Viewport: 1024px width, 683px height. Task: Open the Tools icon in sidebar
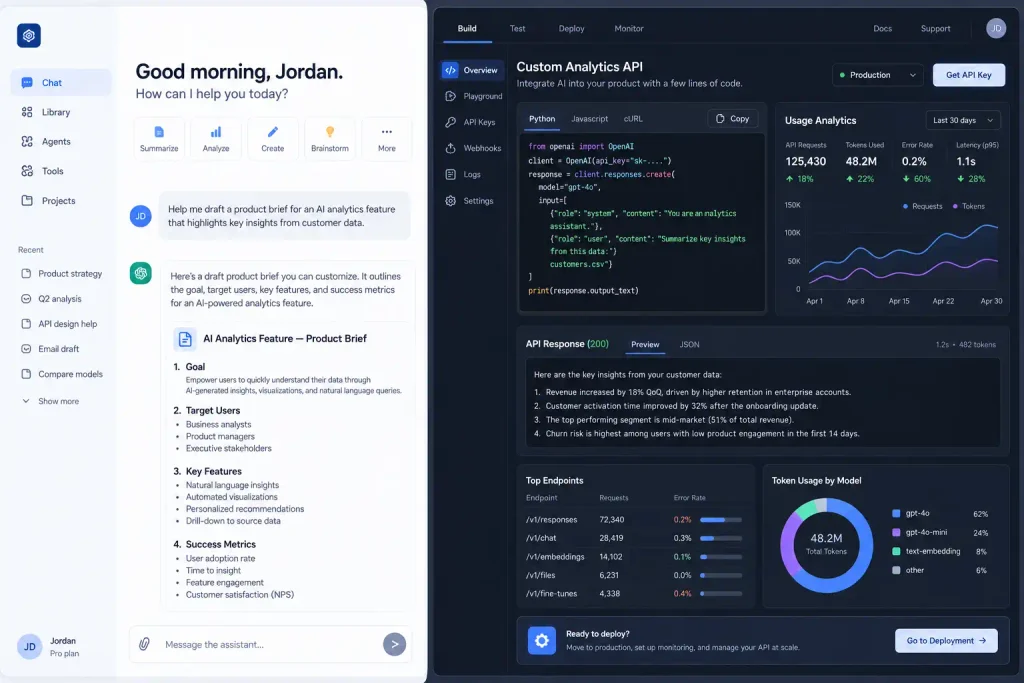pyautogui.click(x=27, y=171)
